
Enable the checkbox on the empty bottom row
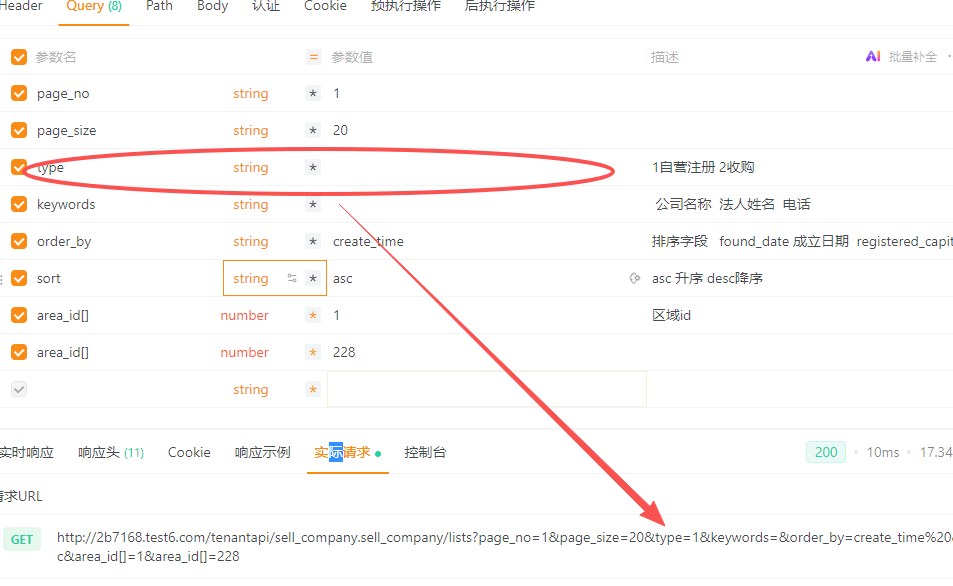[x=18, y=389]
